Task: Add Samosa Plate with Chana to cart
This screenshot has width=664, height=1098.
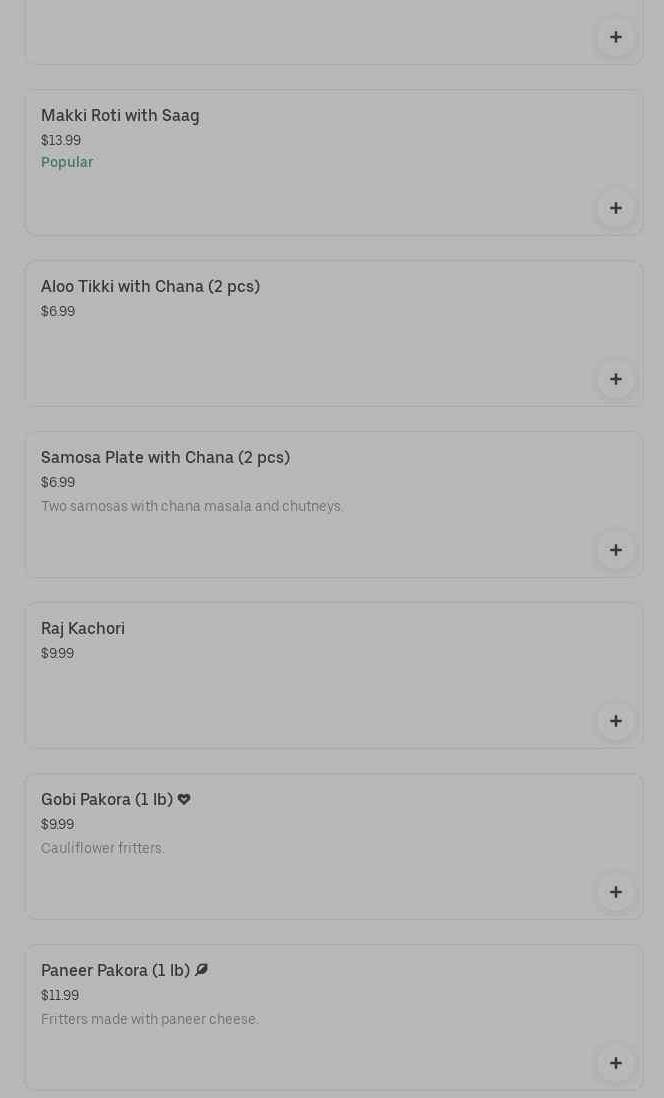Action: 615,550
